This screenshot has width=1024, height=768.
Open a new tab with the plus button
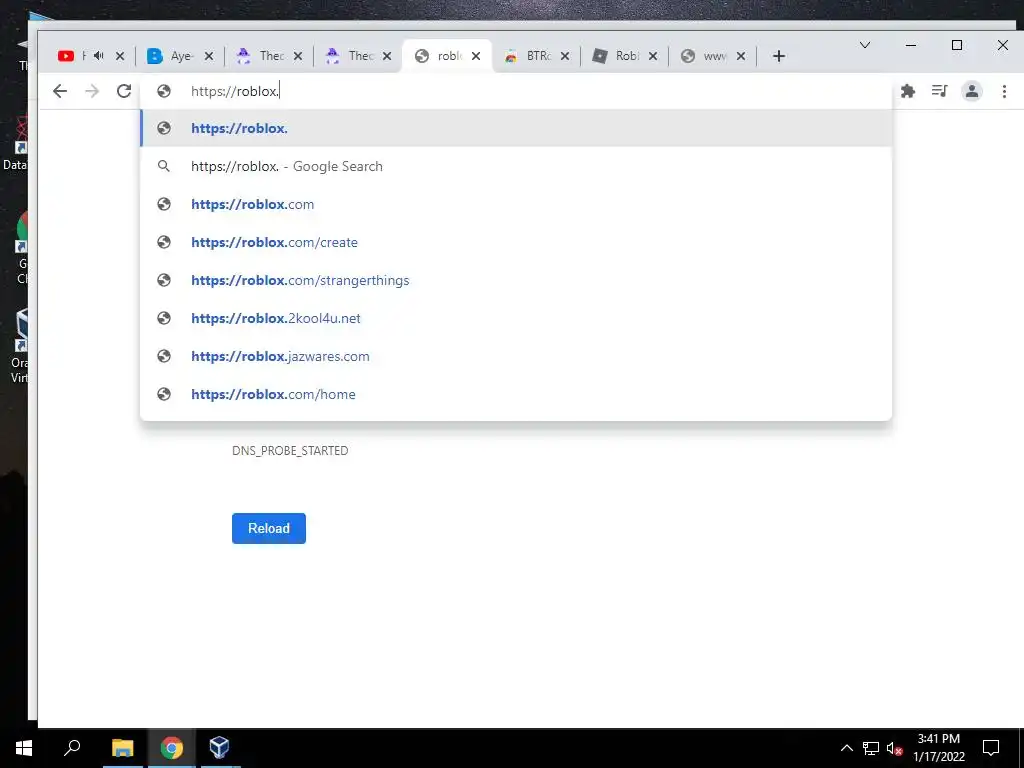point(778,56)
